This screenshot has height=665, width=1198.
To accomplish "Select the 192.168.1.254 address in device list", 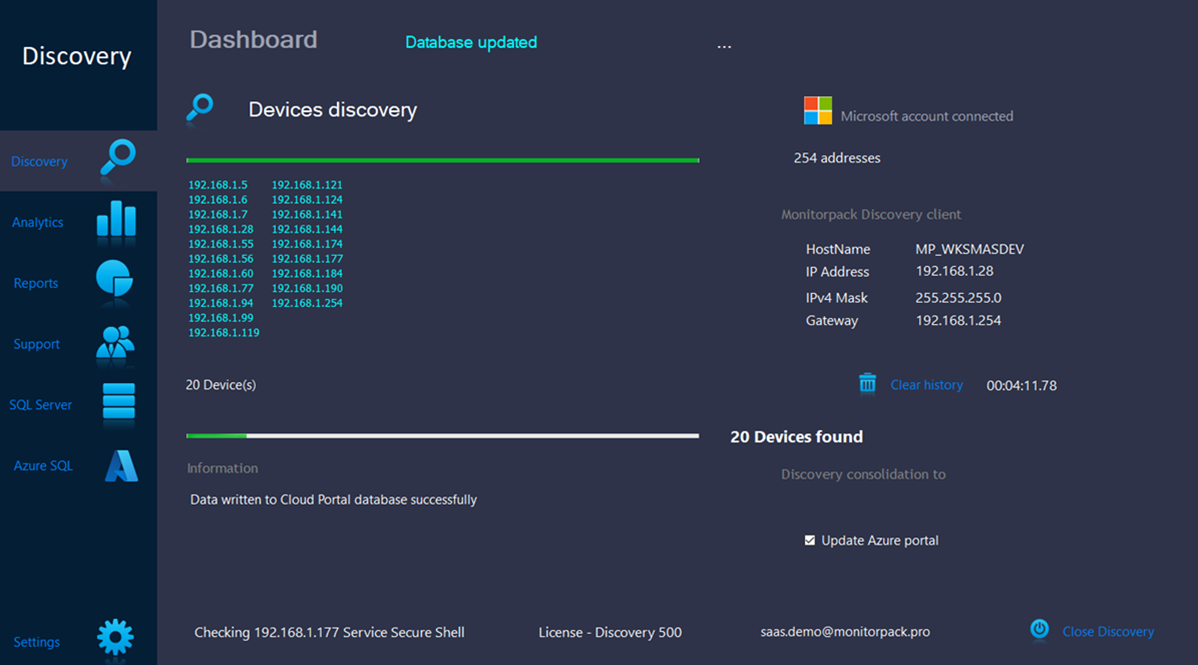I will (x=307, y=303).
